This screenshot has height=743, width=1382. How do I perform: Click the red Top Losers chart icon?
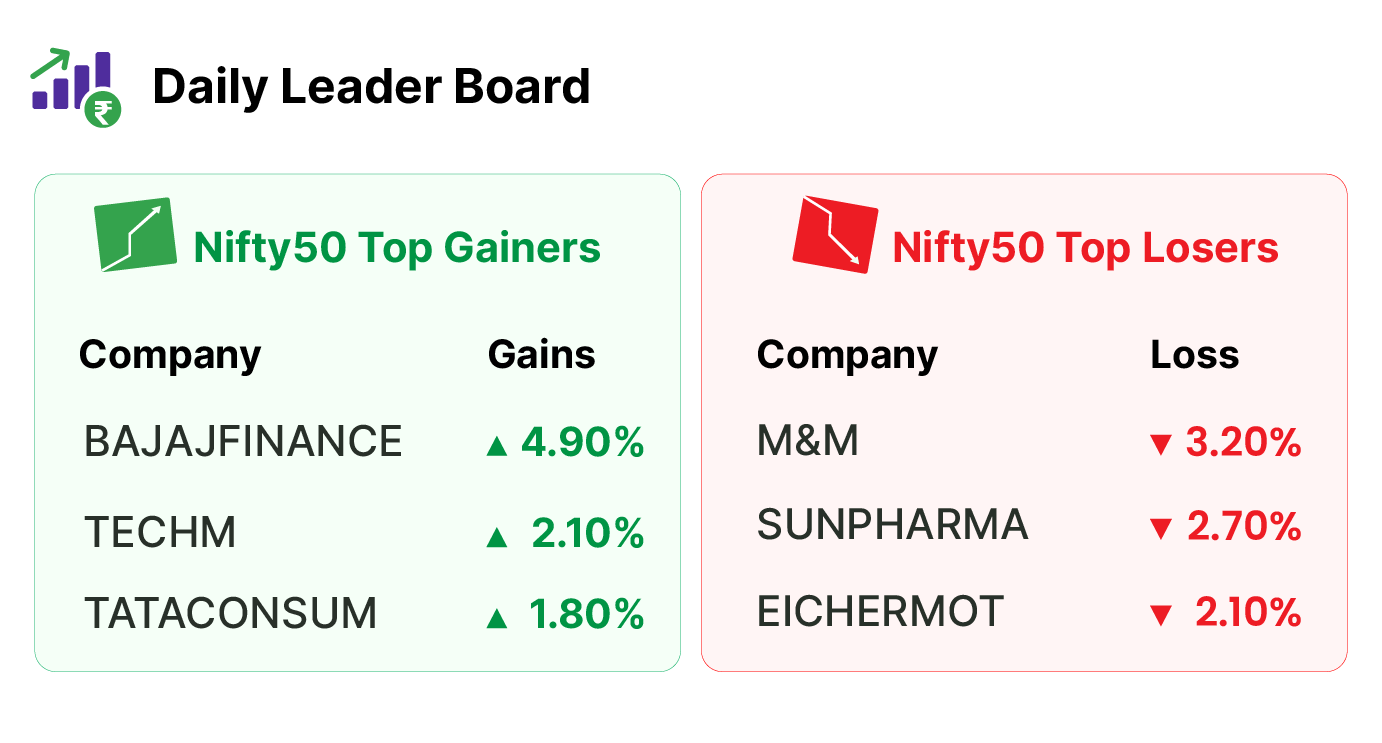(835, 235)
